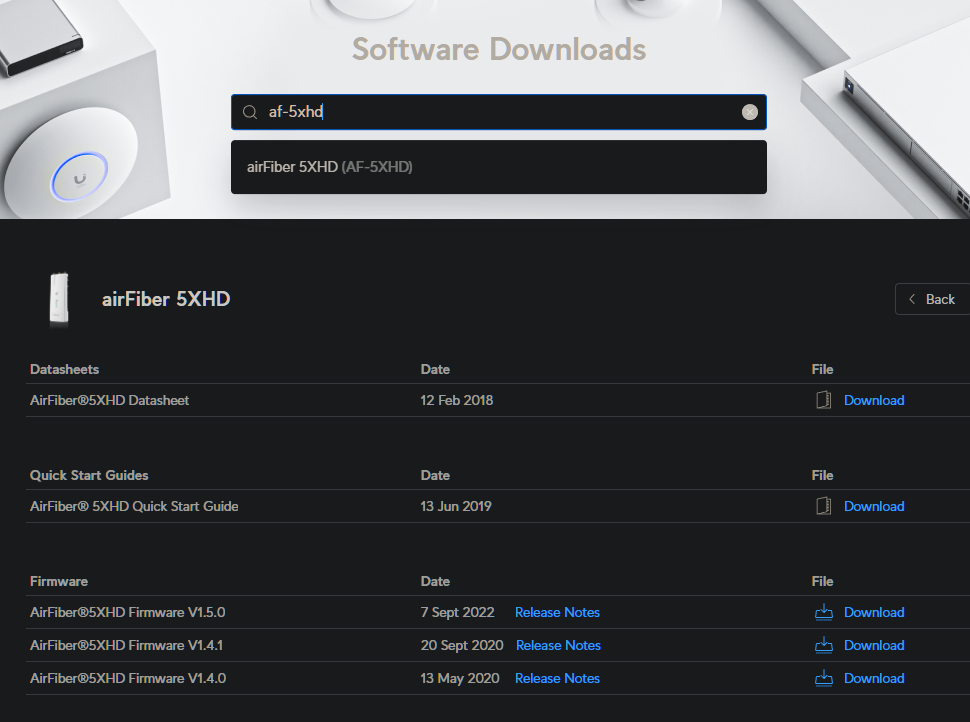
Task: Clear the search field with X icon
Action: tap(749, 112)
